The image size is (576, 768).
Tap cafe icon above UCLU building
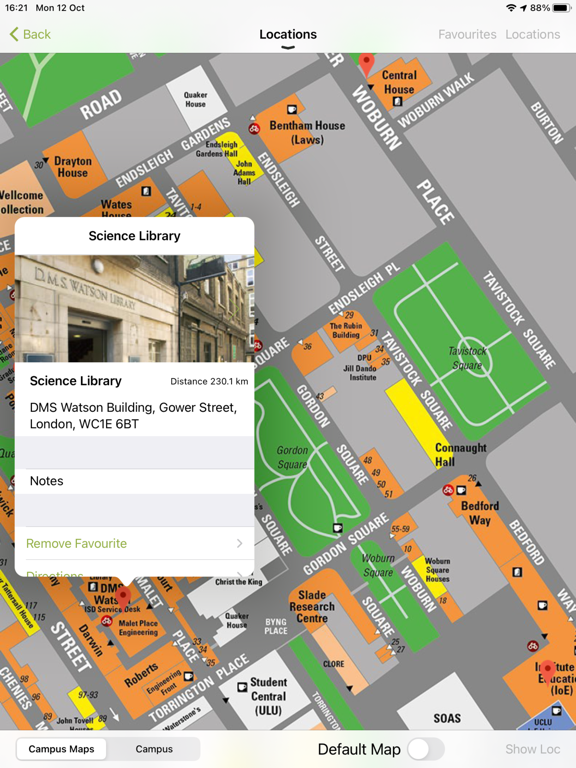coord(556,710)
